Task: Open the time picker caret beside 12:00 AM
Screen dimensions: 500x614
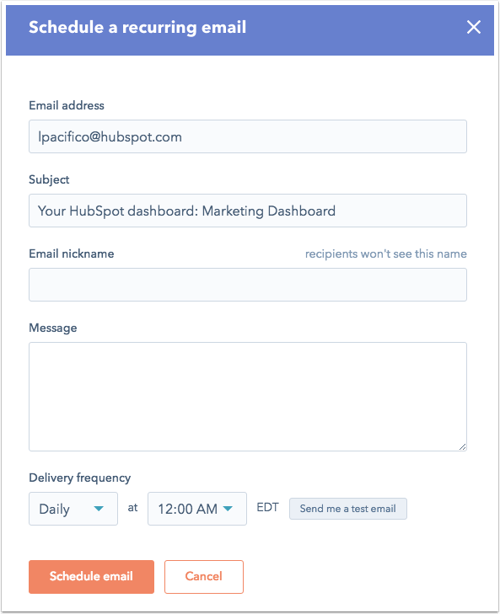Action: click(x=228, y=509)
